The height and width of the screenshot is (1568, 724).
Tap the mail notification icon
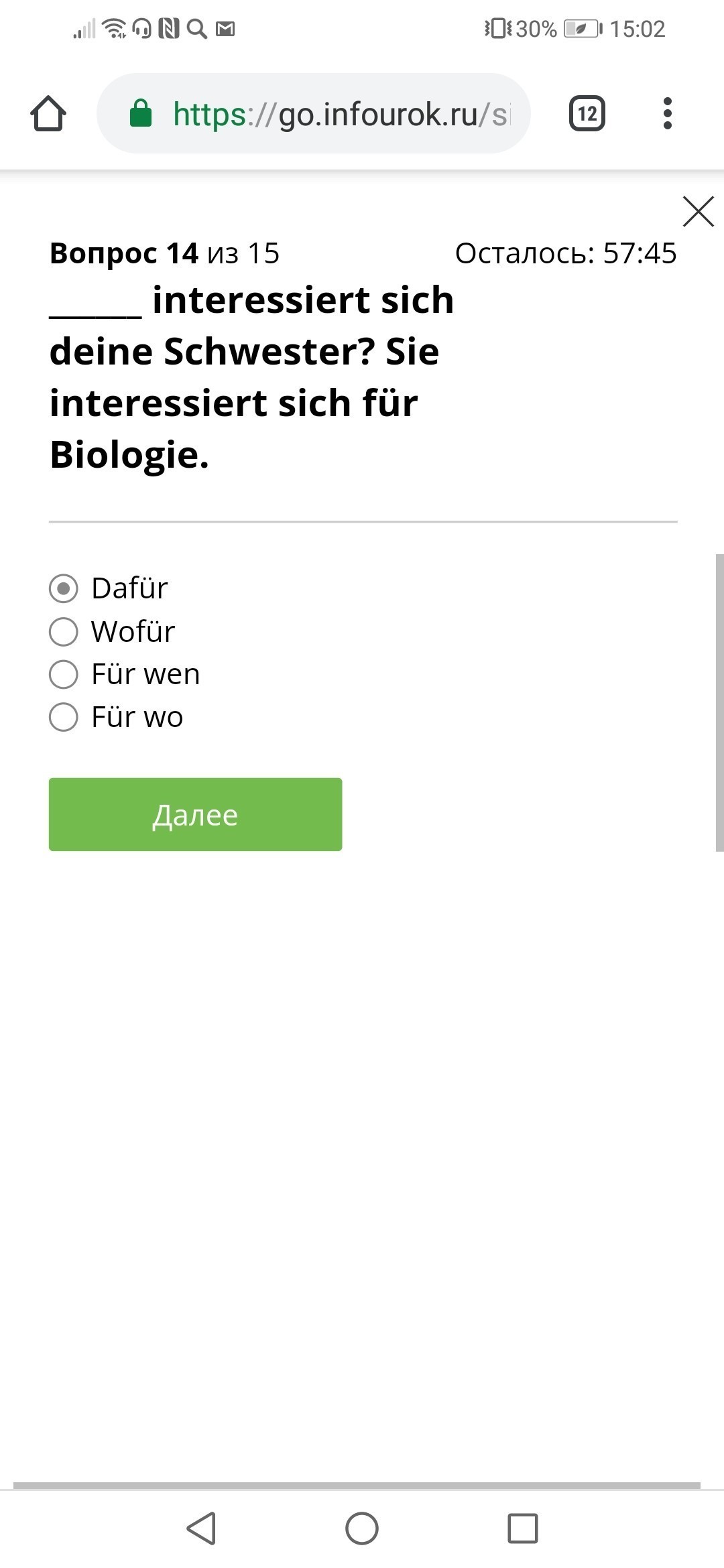[x=225, y=29]
